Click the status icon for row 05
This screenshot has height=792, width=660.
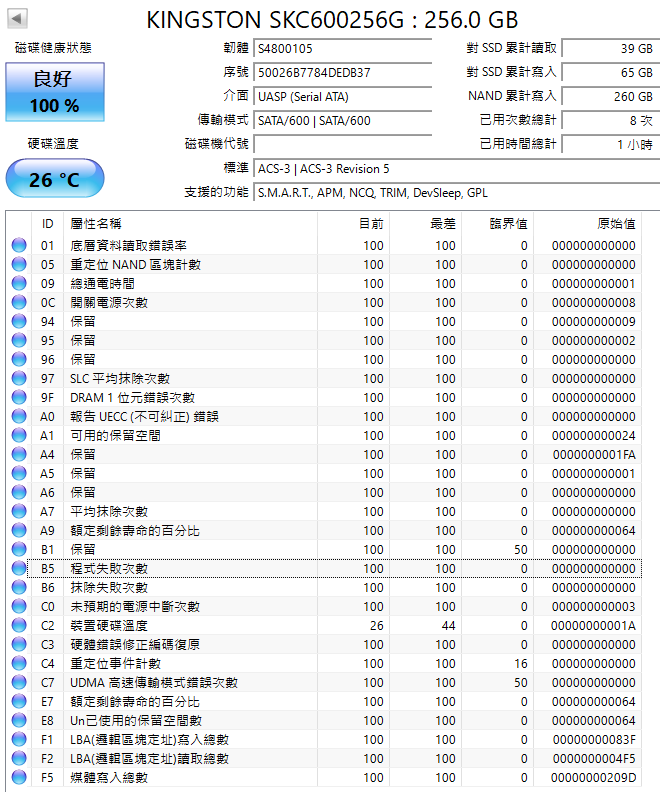[x=19, y=265]
